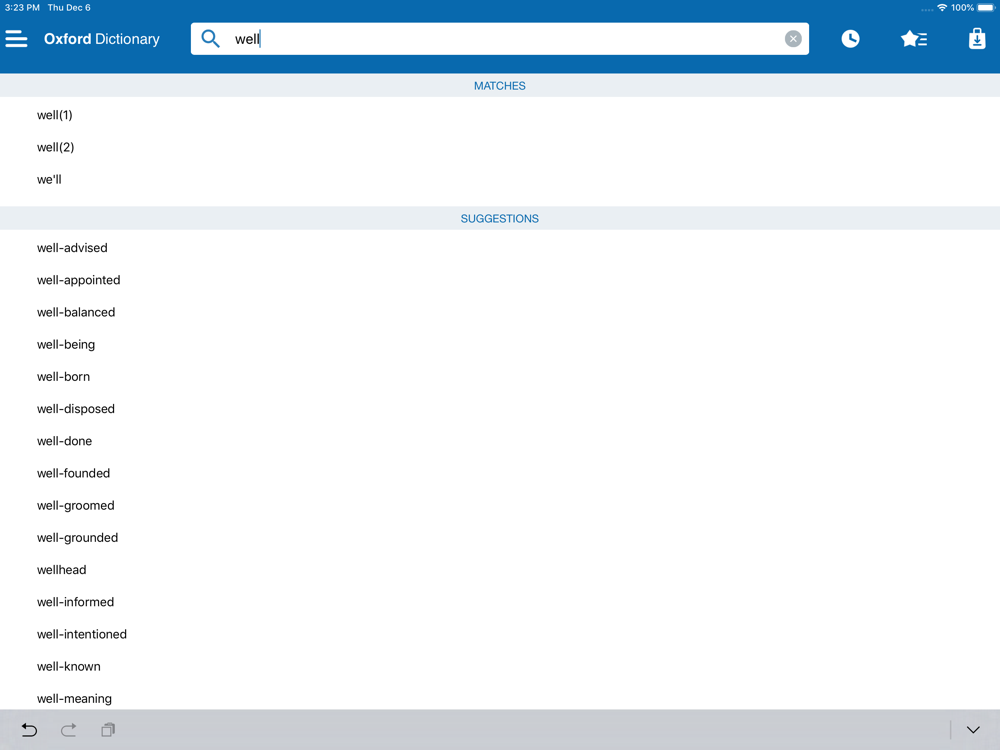Select wellhead suggestion

(499, 570)
